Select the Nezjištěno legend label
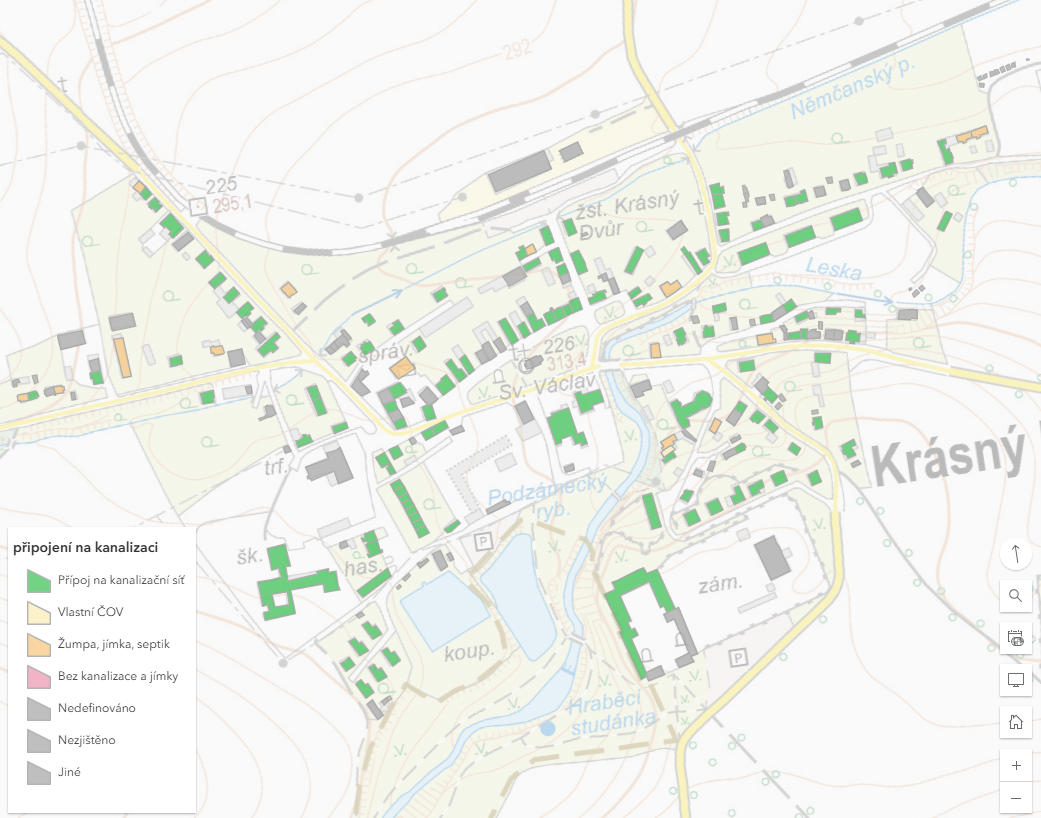The width and height of the screenshot is (1041, 818). click(x=89, y=740)
